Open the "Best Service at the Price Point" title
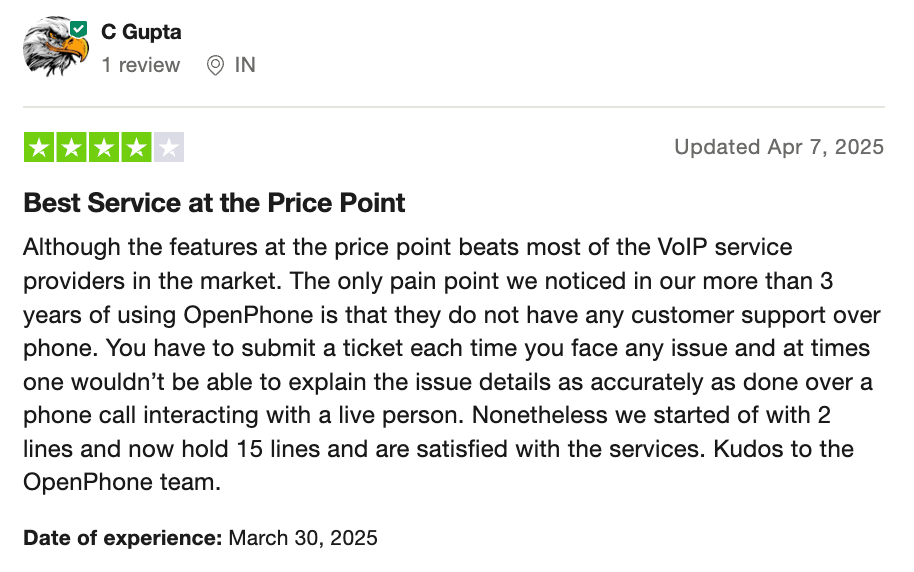 [x=214, y=203]
